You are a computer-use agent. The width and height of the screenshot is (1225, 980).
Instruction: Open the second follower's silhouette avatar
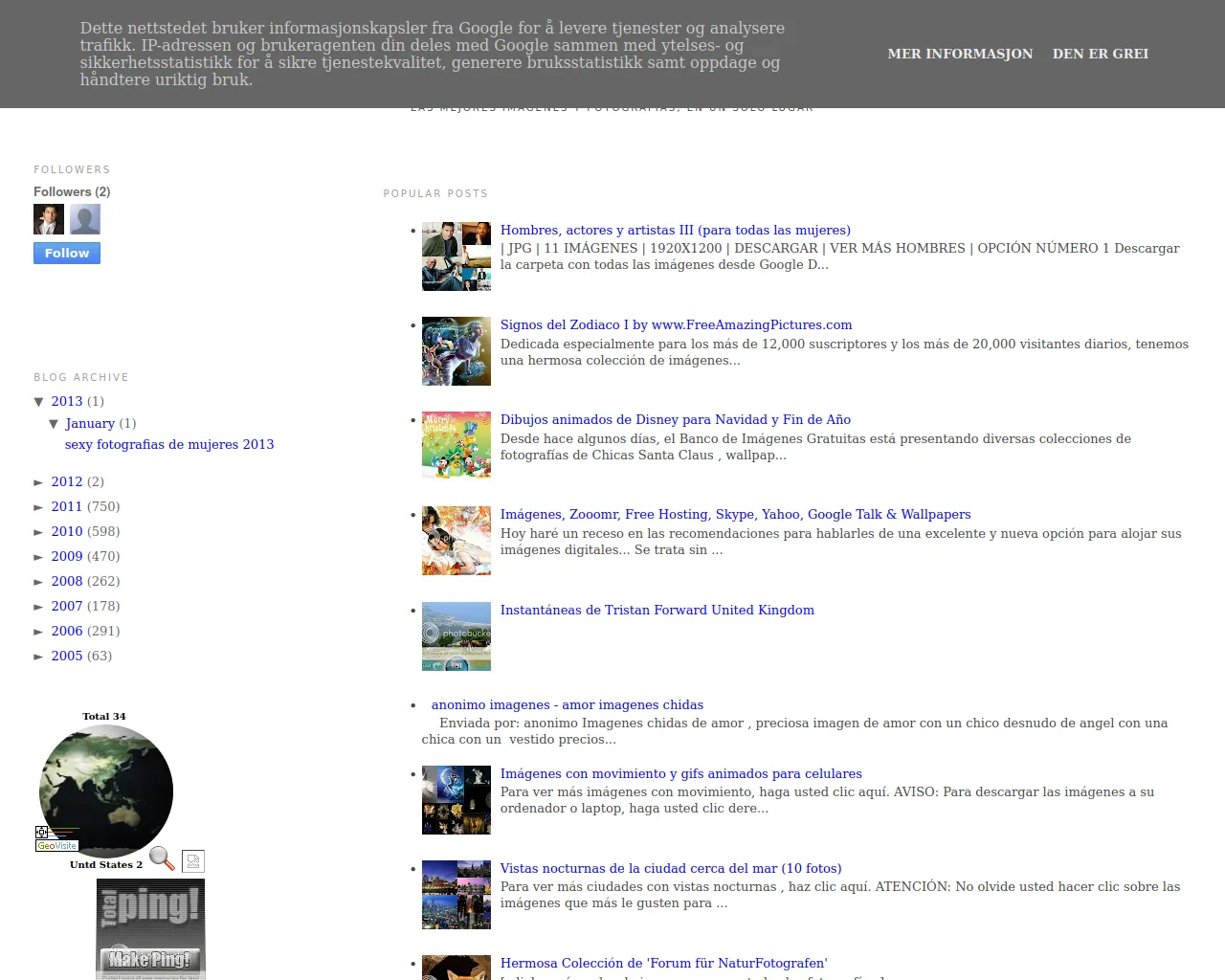(85, 219)
